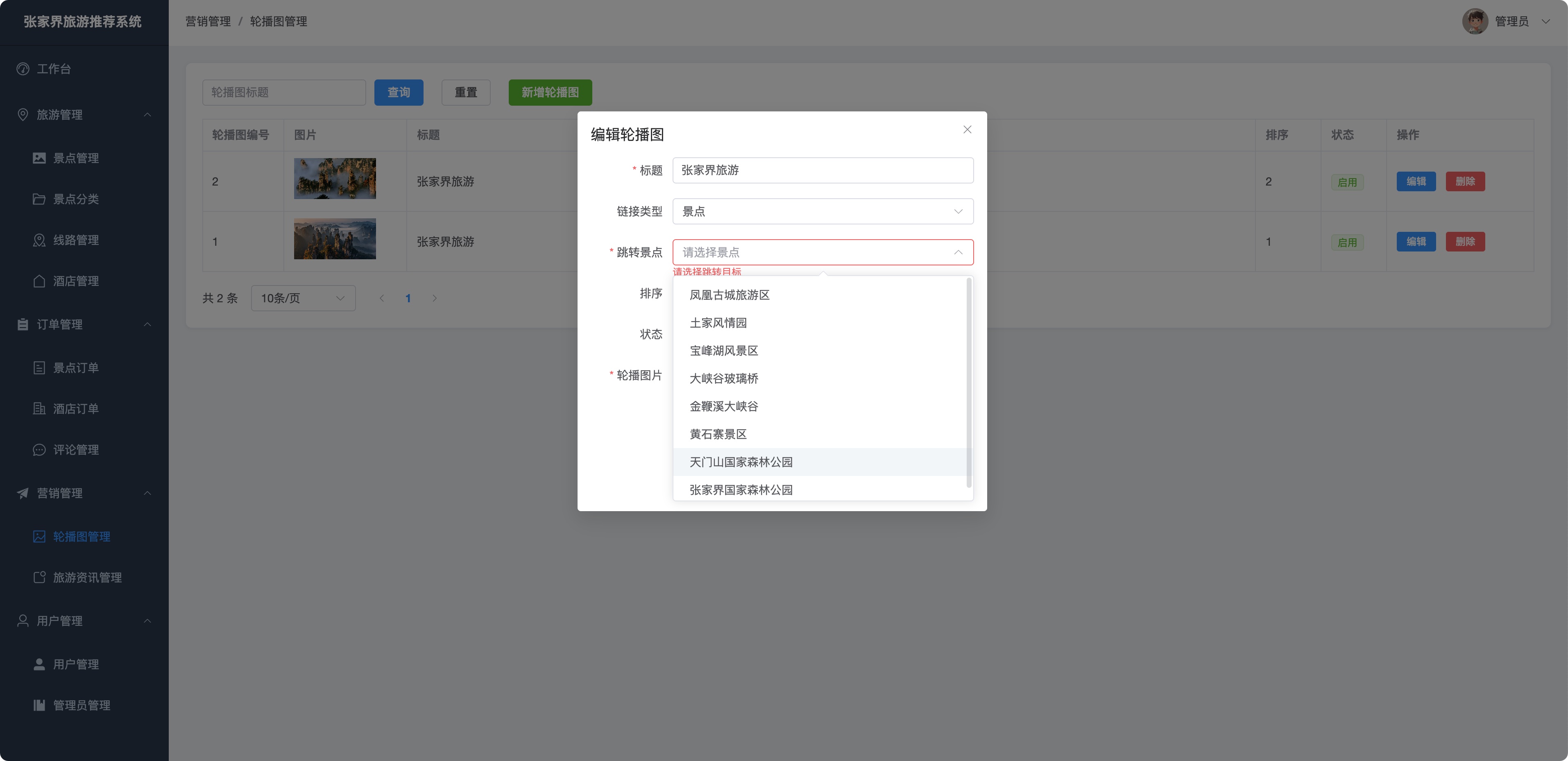
Task: Collapse the 订单管理 menu group
Action: [147, 324]
